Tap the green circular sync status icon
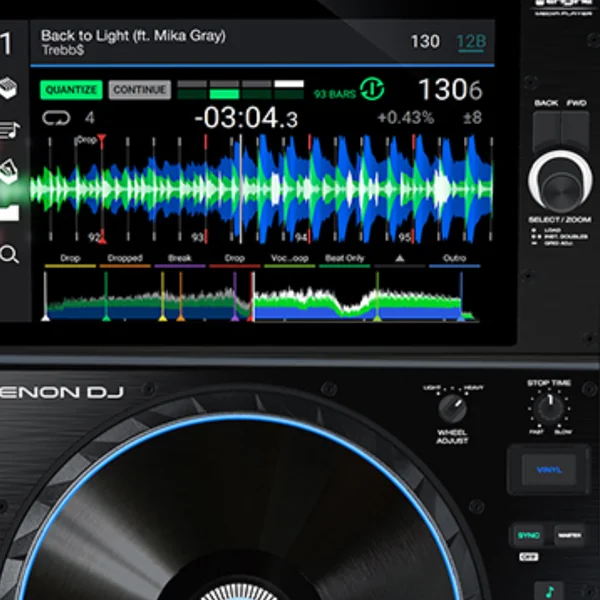Image resolution: width=600 pixels, height=600 pixels. (x=372, y=89)
